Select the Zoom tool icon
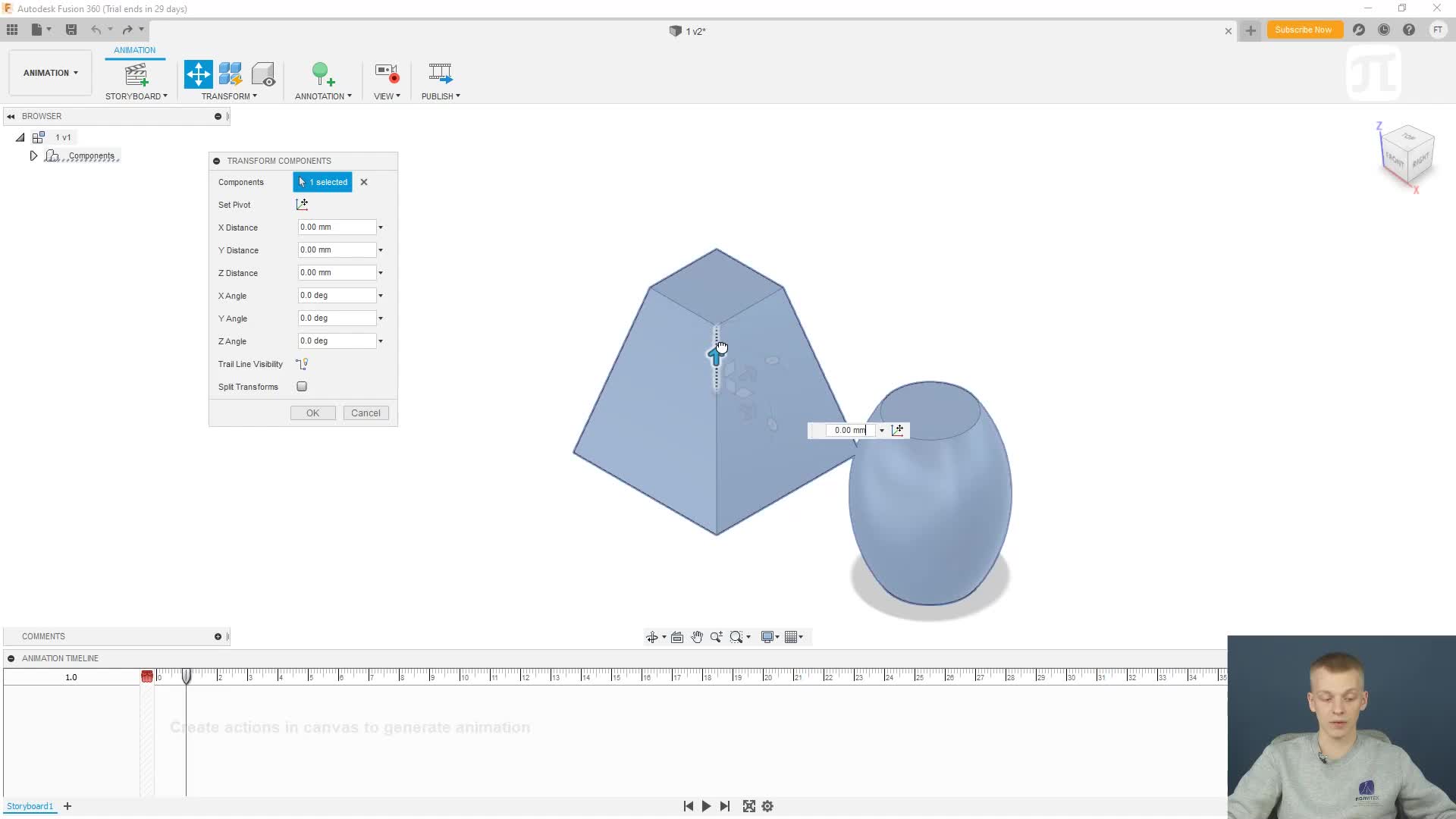Image resolution: width=1456 pixels, height=819 pixels. click(x=717, y=637)
